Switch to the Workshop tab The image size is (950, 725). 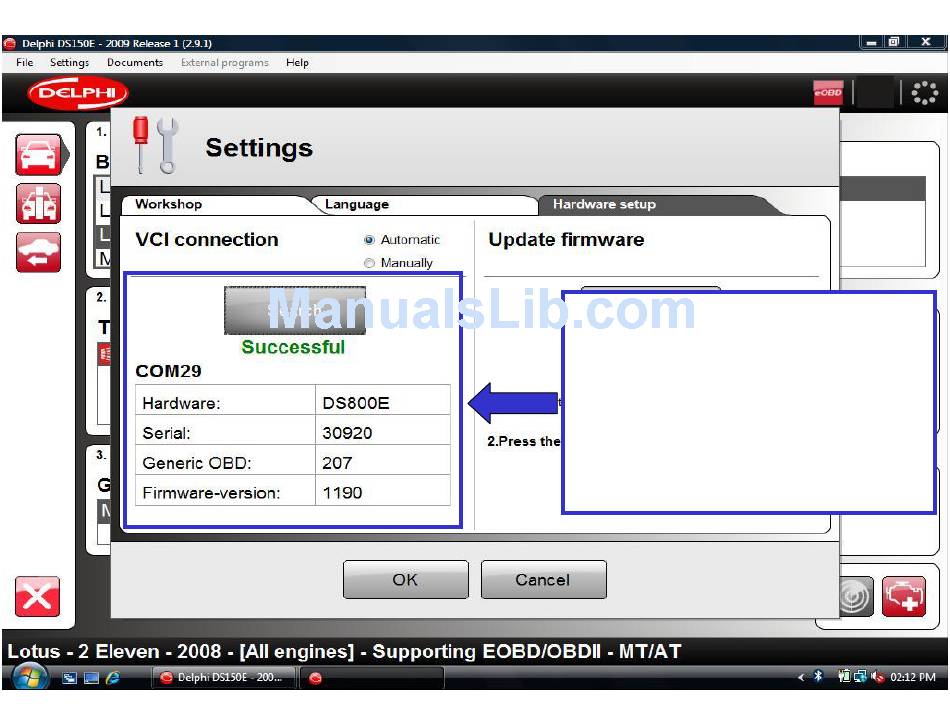click(169, 204)
